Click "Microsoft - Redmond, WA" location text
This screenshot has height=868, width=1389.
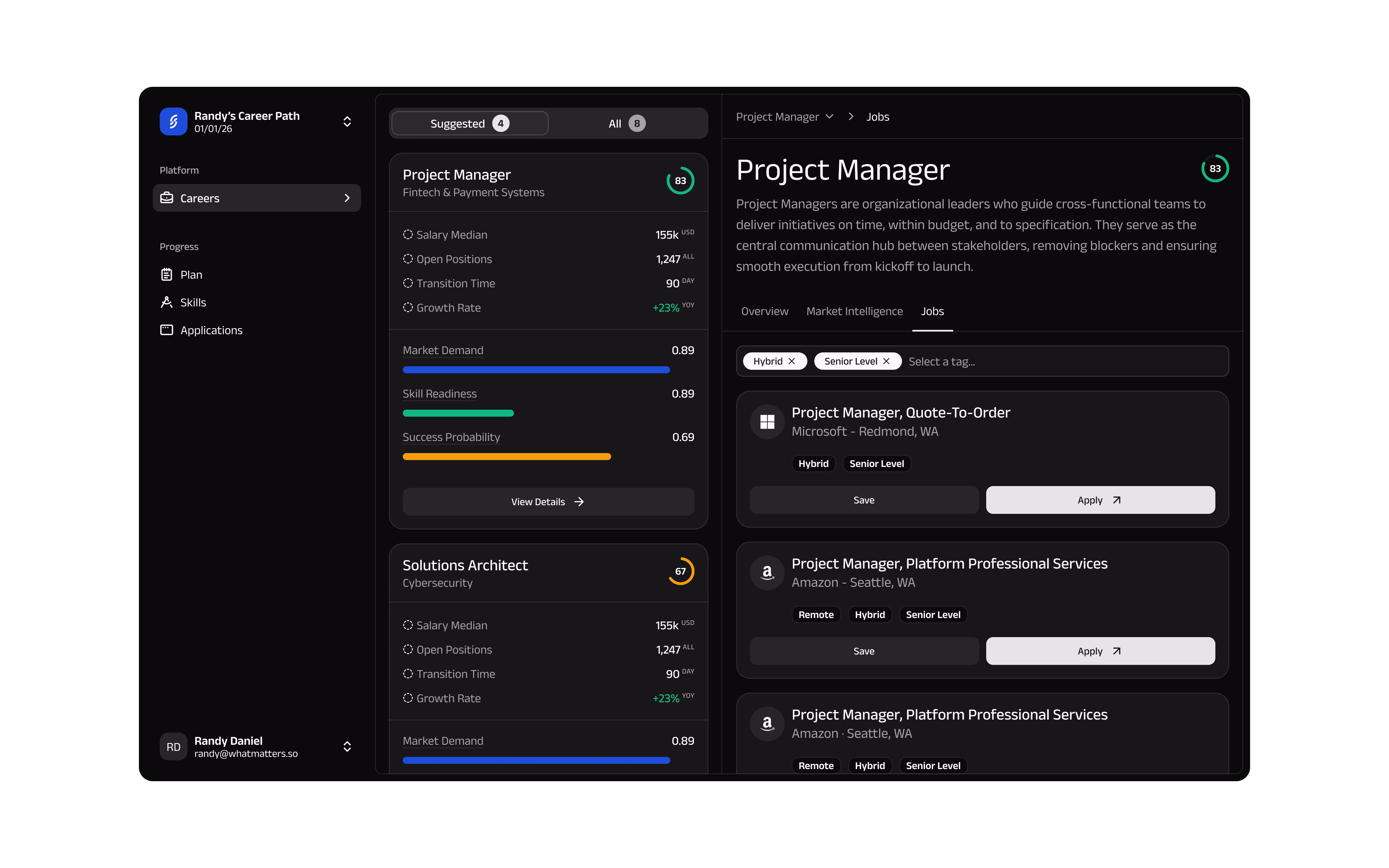point(865,431)
